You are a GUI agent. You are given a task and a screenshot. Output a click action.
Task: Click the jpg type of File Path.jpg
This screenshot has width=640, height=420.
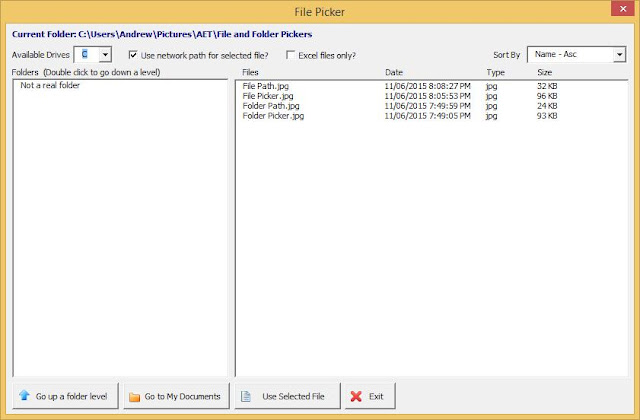[491, 87]
